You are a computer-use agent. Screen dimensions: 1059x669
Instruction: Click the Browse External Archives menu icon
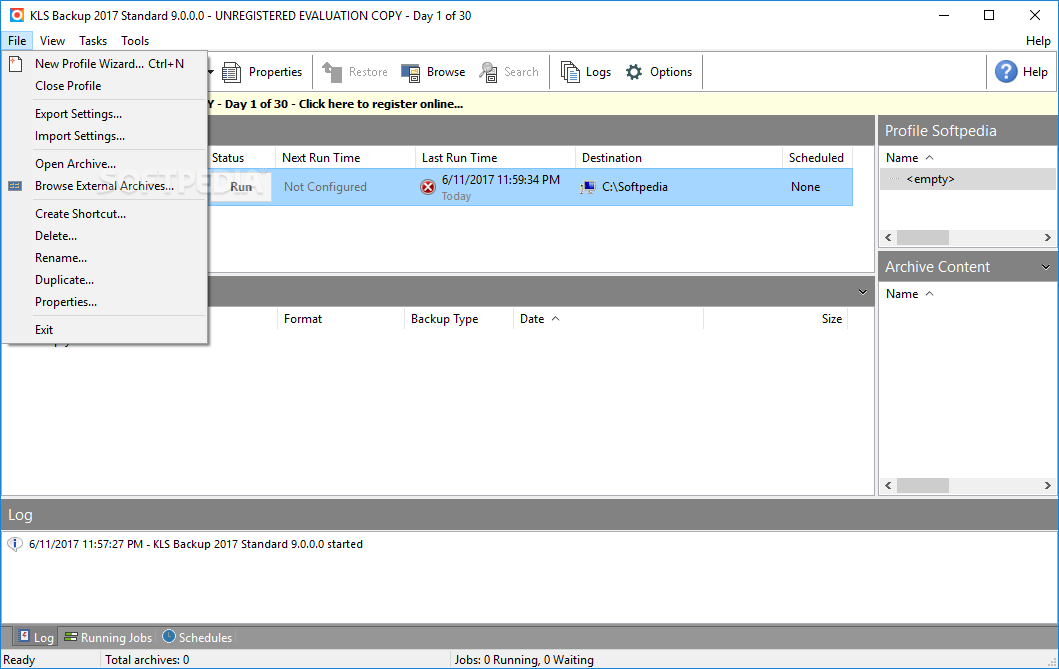coord(15,186)
